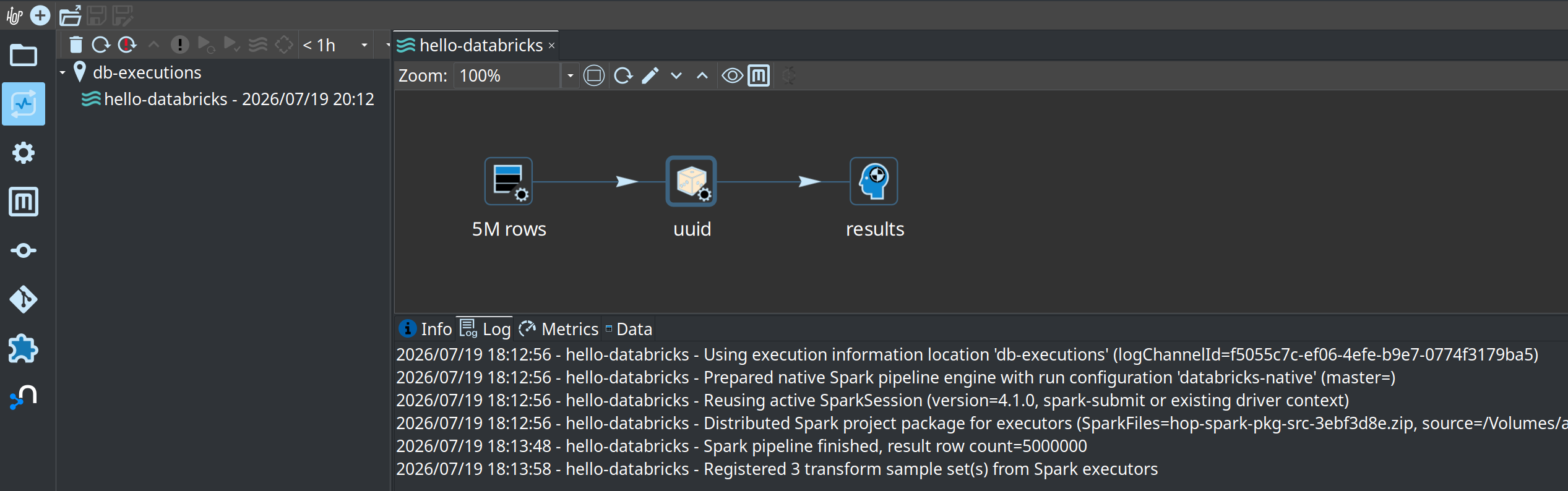Click the greyed-out exclamation mark error icon
Image resolution: width=1568 pixels, height=491 pixels.
pos(180,45)
